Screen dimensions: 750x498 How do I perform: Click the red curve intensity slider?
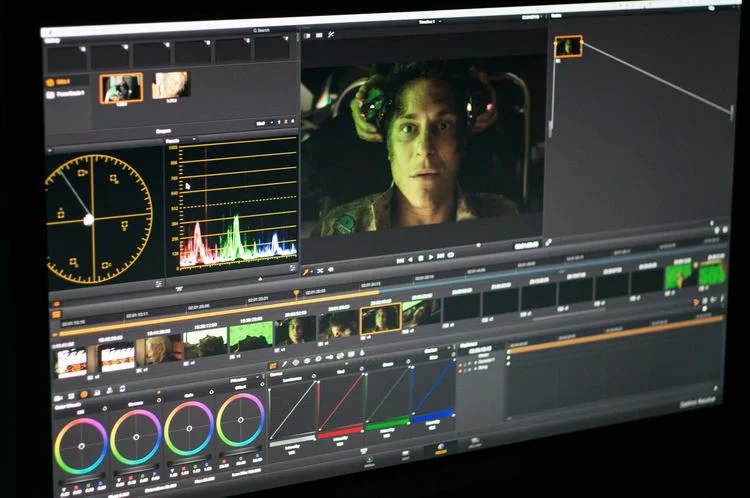click(x=341, y=432)
